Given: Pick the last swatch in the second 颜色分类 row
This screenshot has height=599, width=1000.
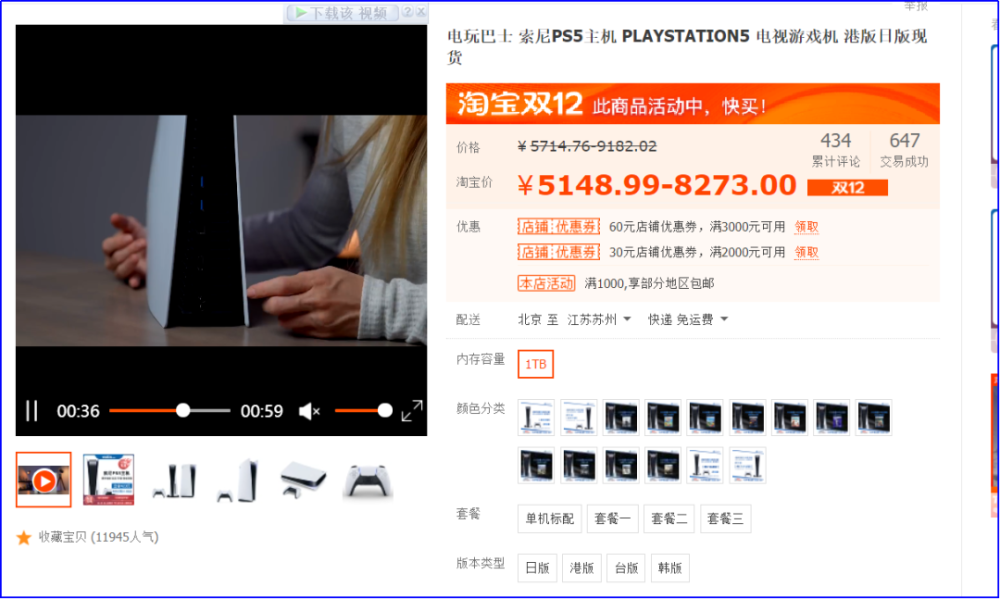Looking at the screenshot, I should tap(747, 465).
